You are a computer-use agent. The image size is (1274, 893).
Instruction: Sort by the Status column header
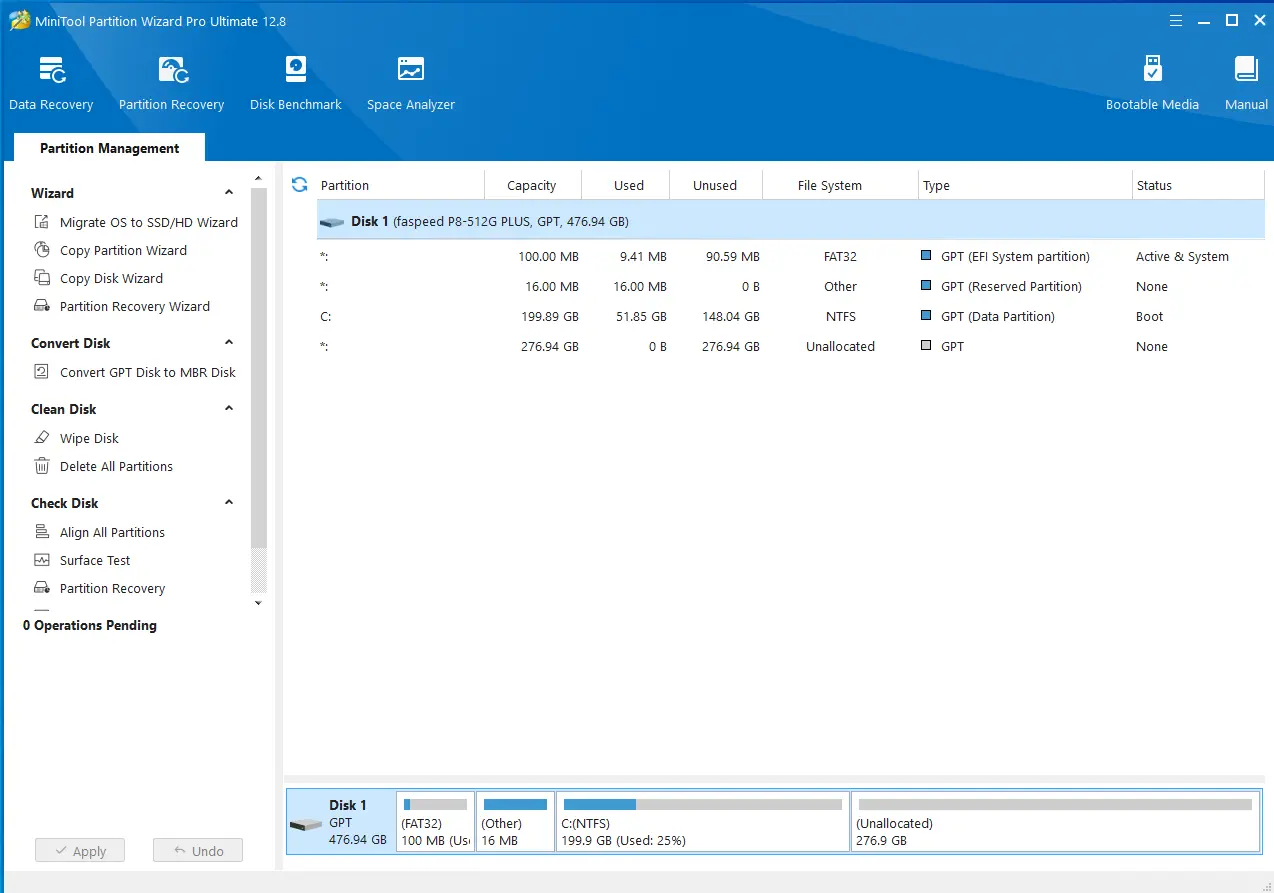click(1198, 185)
